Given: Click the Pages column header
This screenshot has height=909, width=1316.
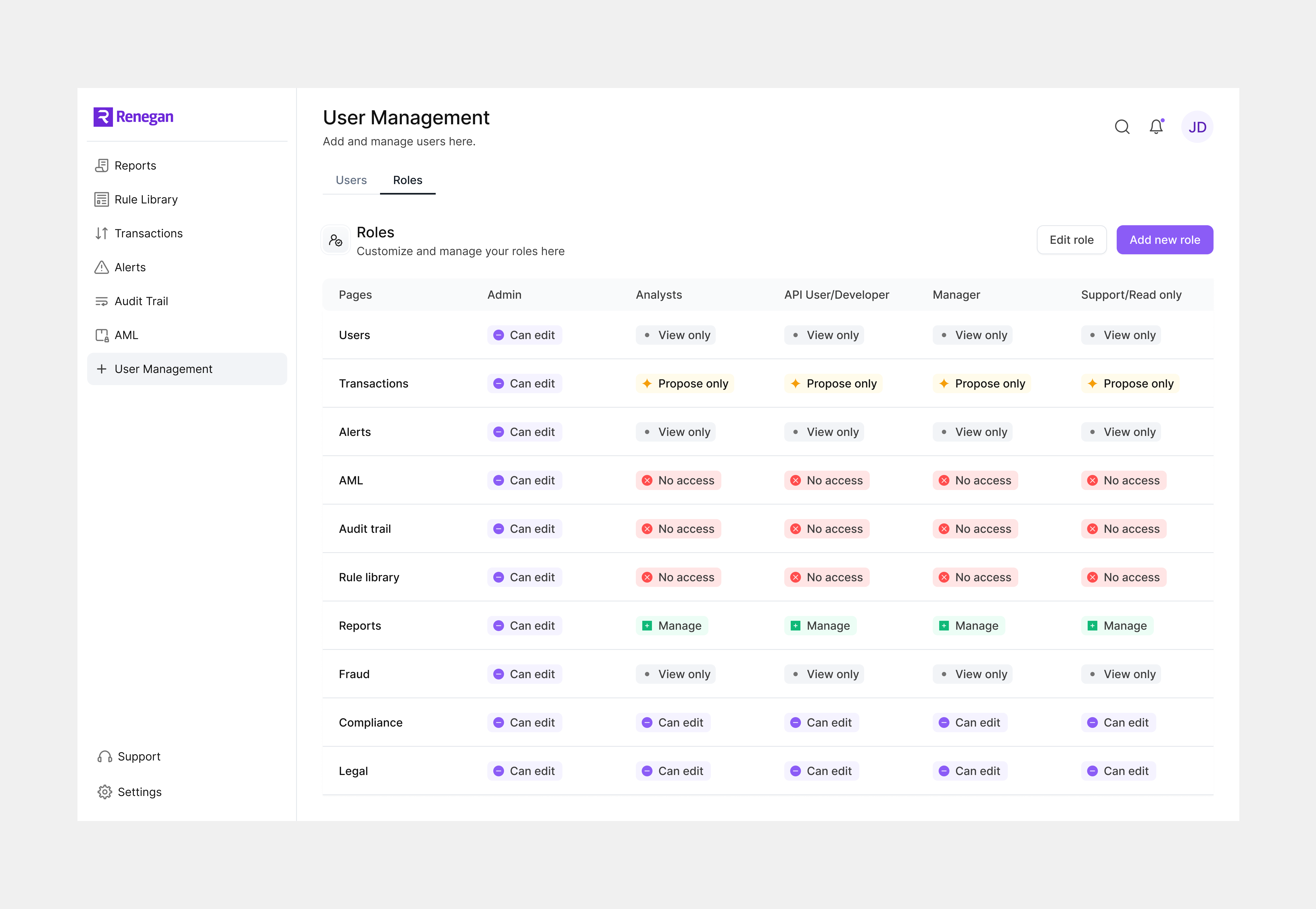Looking at the screenshot, I should [355, 295].
